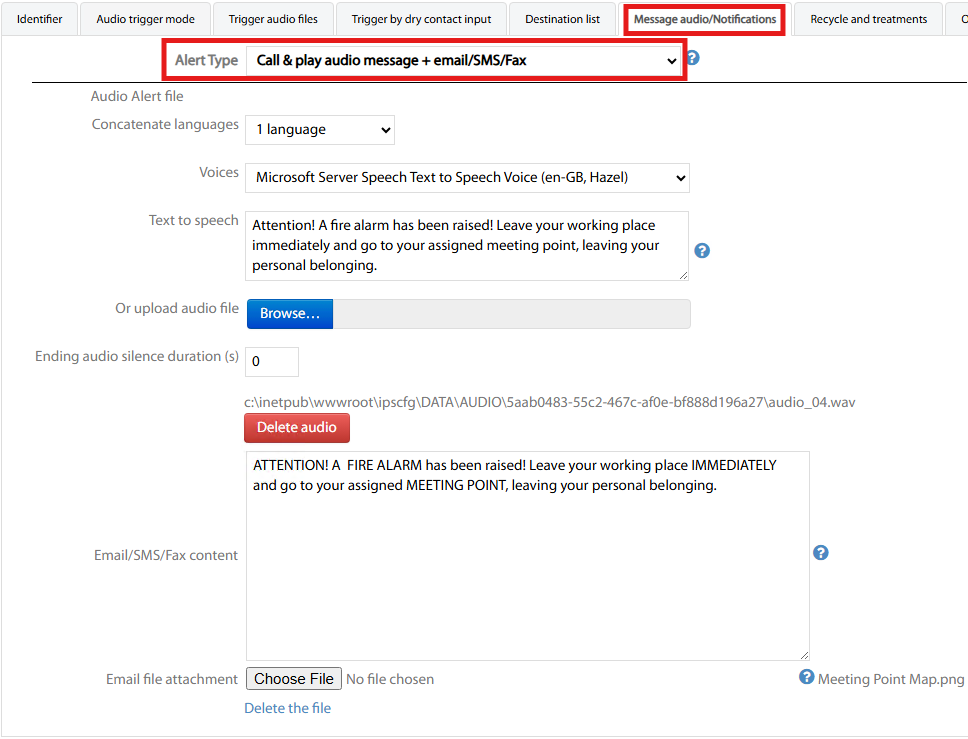Select Trigger by dry contact input tab
Screen dimensions: 968x739
coord(421,19)
